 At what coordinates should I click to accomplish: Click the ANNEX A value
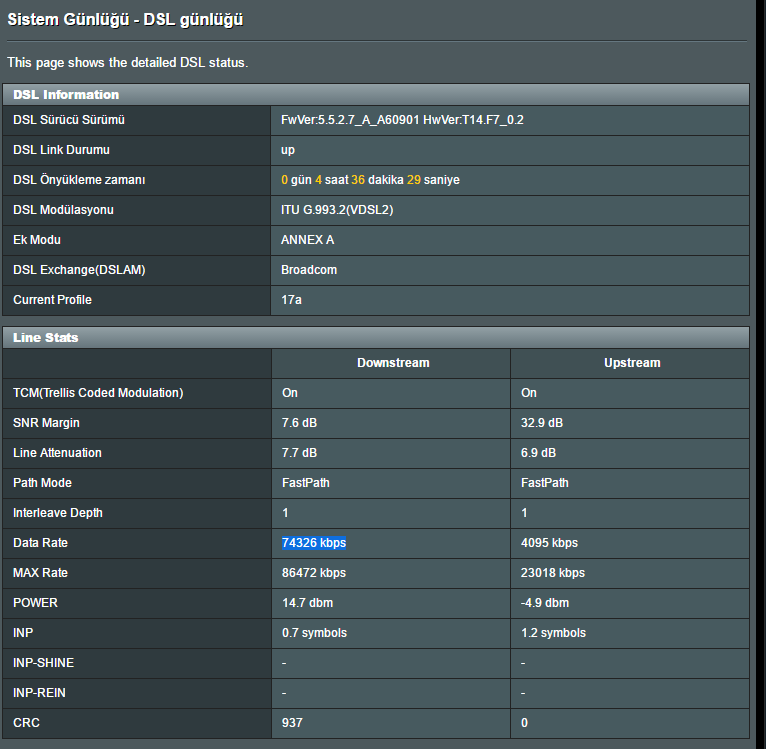(307, 240)
